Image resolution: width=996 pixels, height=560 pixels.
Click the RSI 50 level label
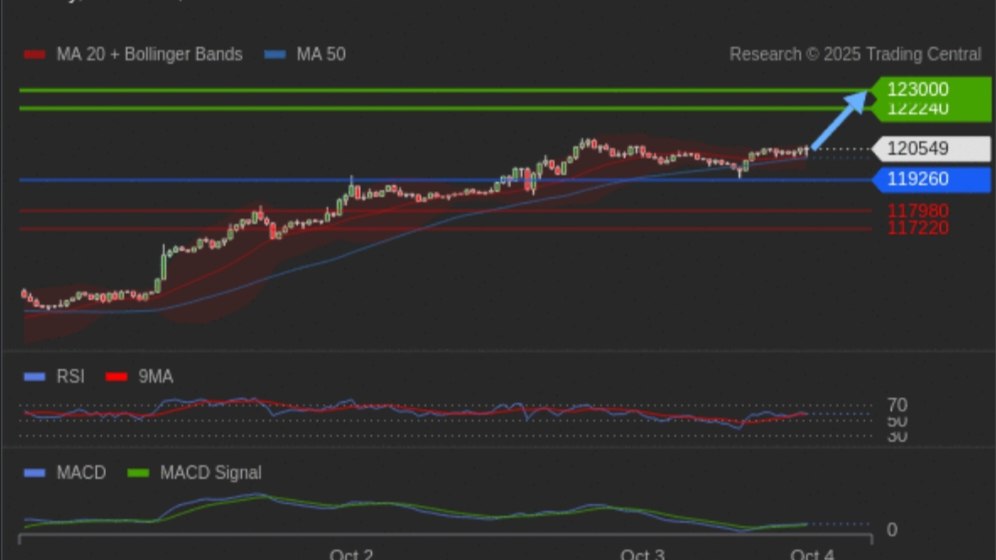pos(897,421)
